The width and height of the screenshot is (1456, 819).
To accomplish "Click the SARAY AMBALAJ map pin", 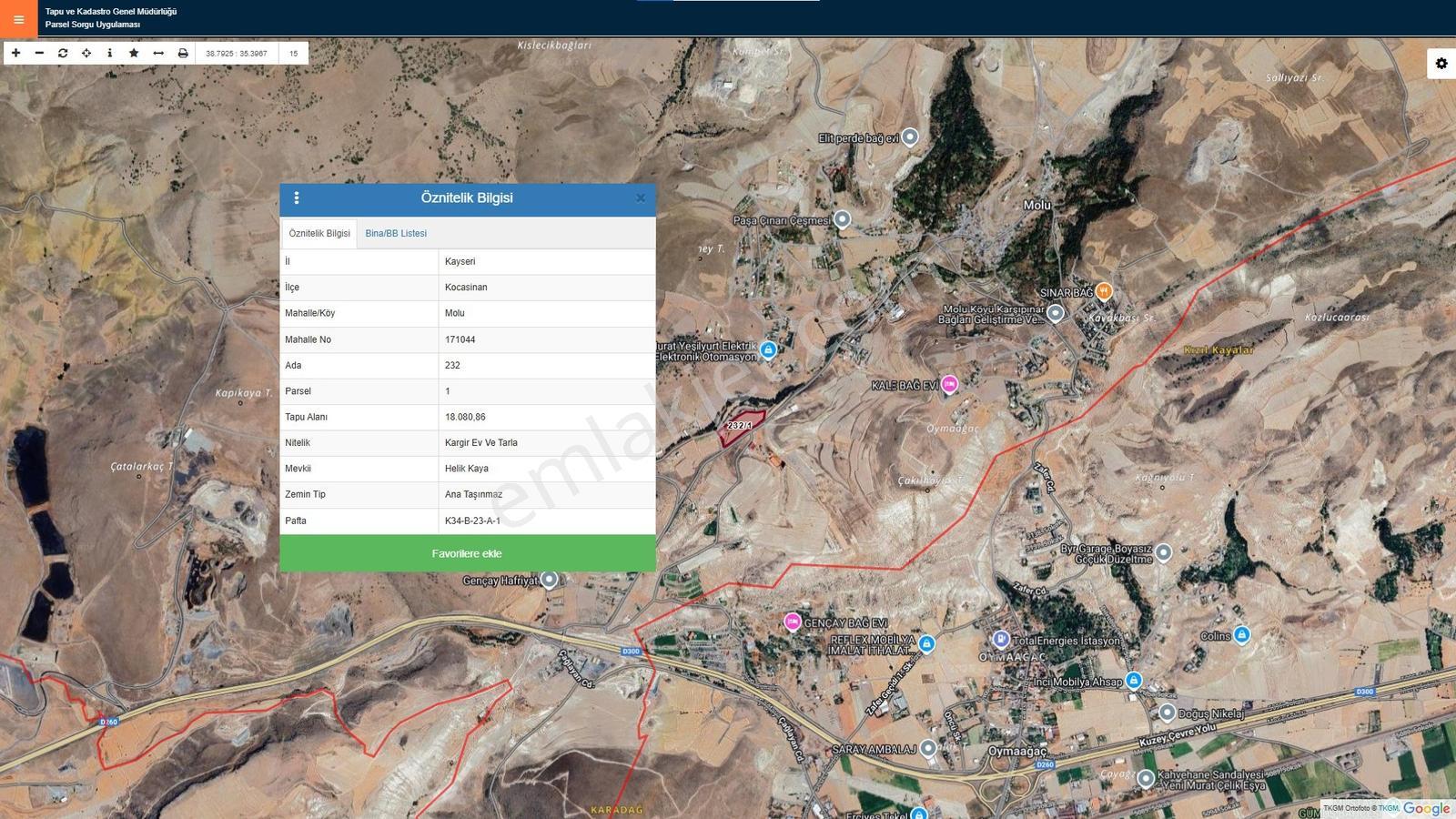I will pyautogui.click(x=927, y=748).
